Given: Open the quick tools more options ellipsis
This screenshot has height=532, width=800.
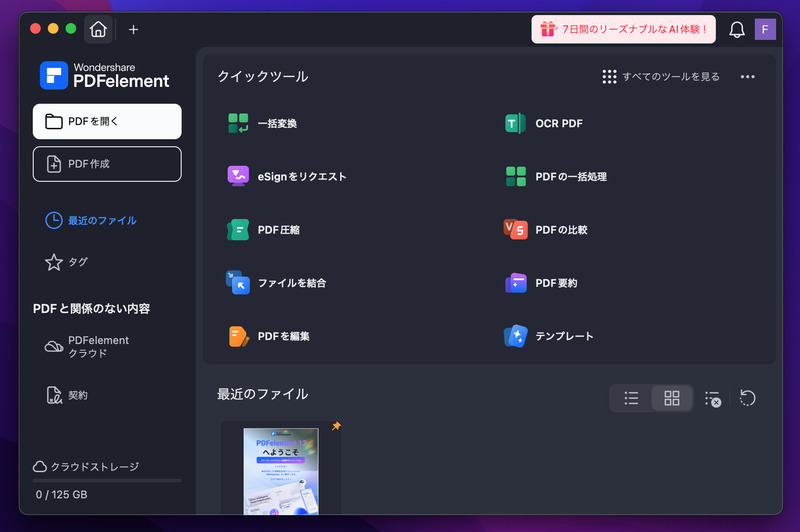Looking at the screenshot, I should pos(747,77).
